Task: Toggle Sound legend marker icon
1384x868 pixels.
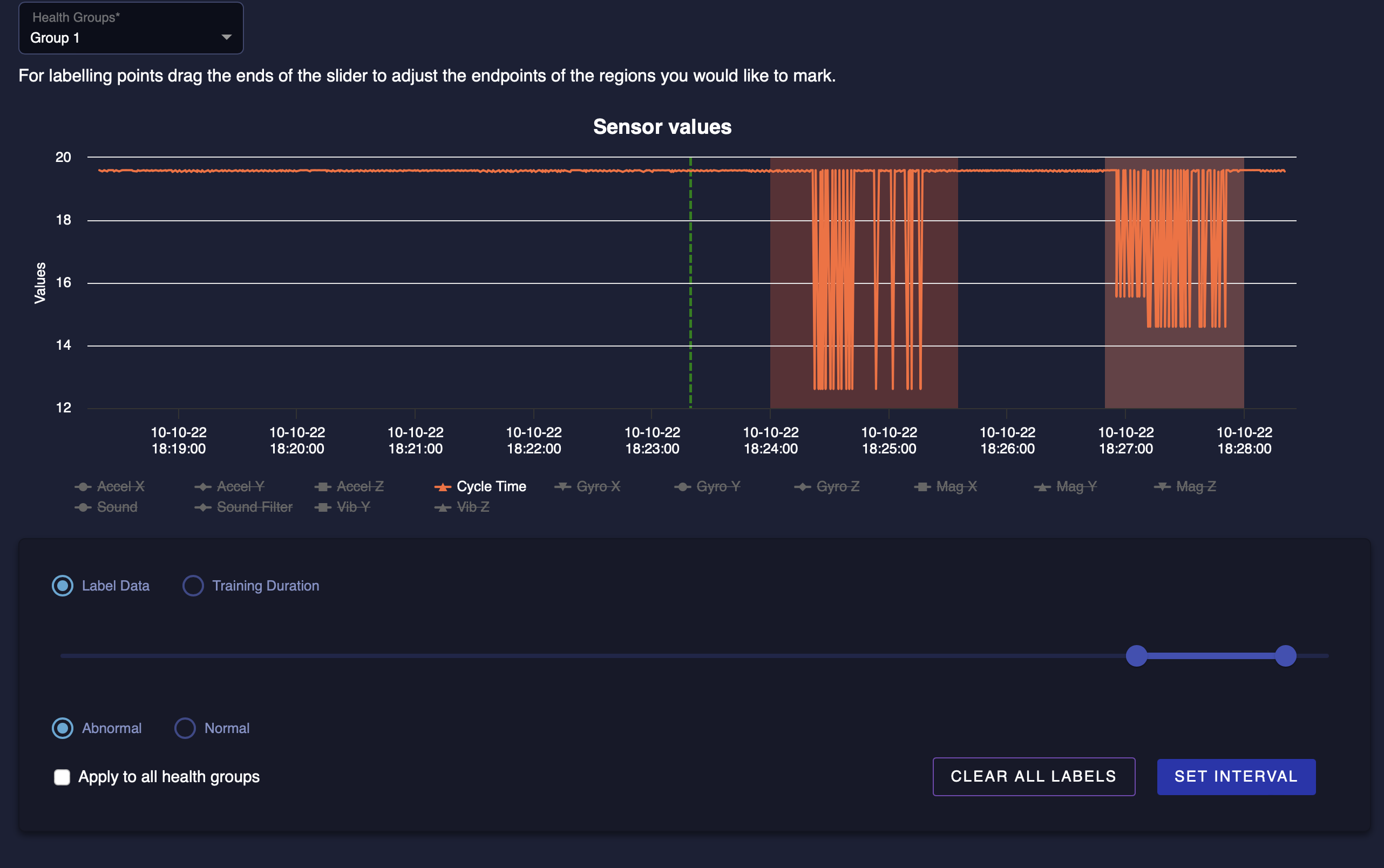Action: (83, 507)
